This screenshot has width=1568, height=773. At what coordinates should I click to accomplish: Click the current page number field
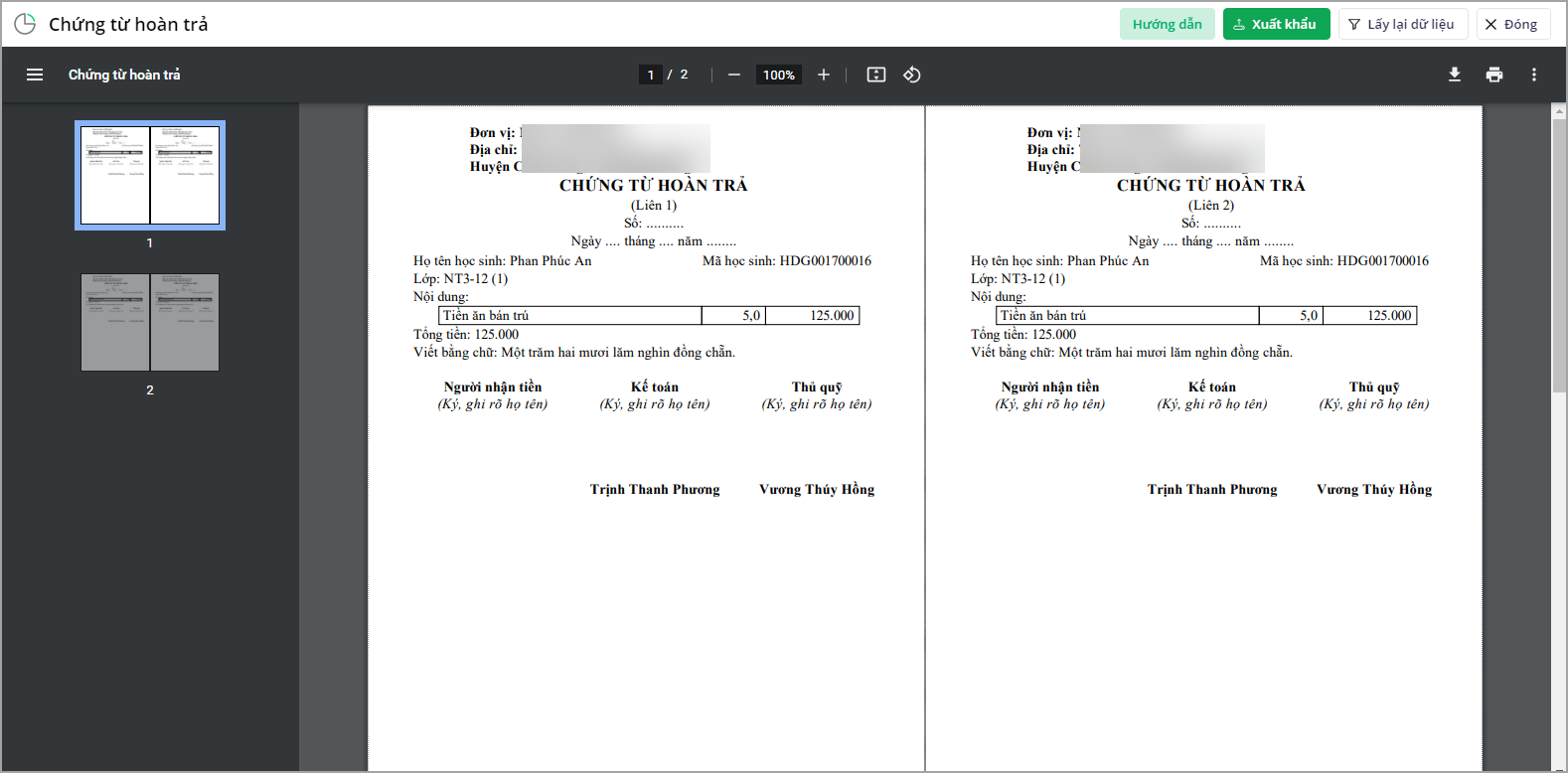point(651,75)
